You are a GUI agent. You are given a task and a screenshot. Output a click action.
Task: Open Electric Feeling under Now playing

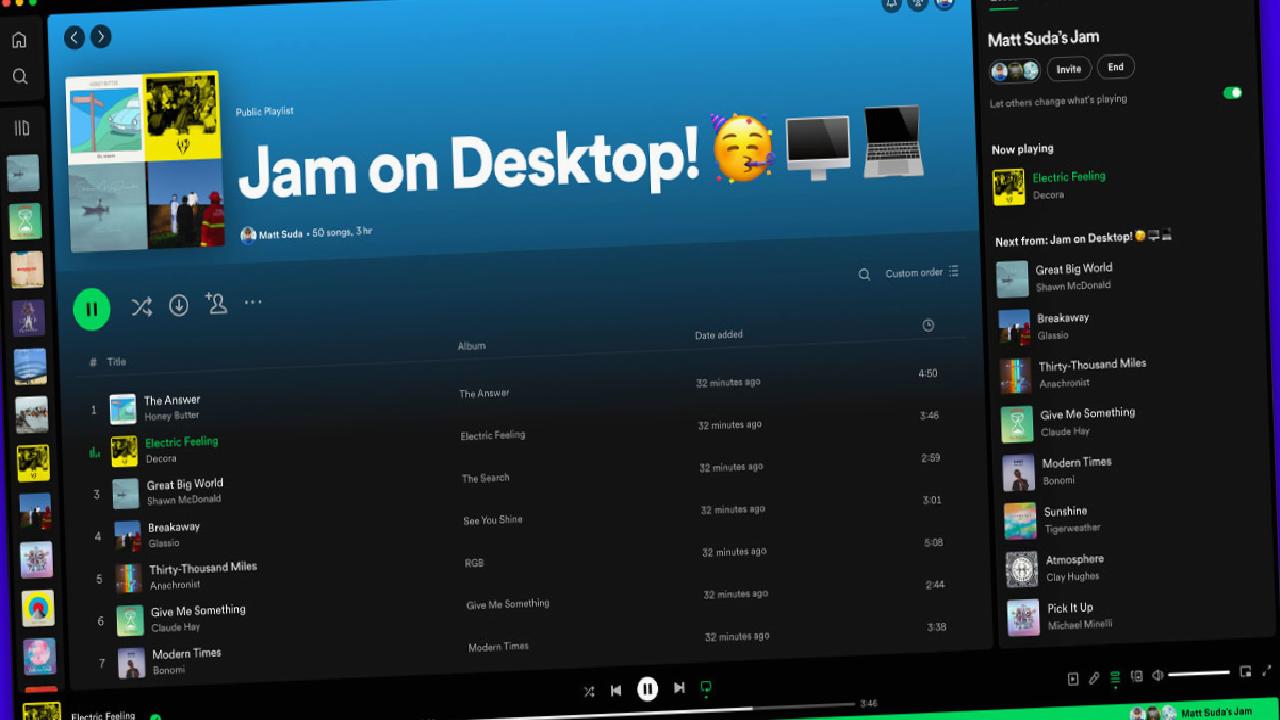point(1069,177)
